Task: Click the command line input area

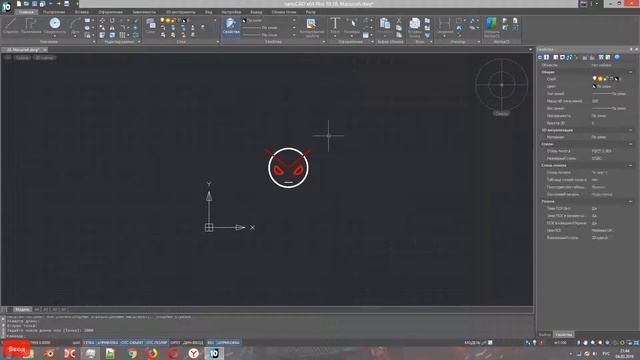Action: tap(269, 336)
